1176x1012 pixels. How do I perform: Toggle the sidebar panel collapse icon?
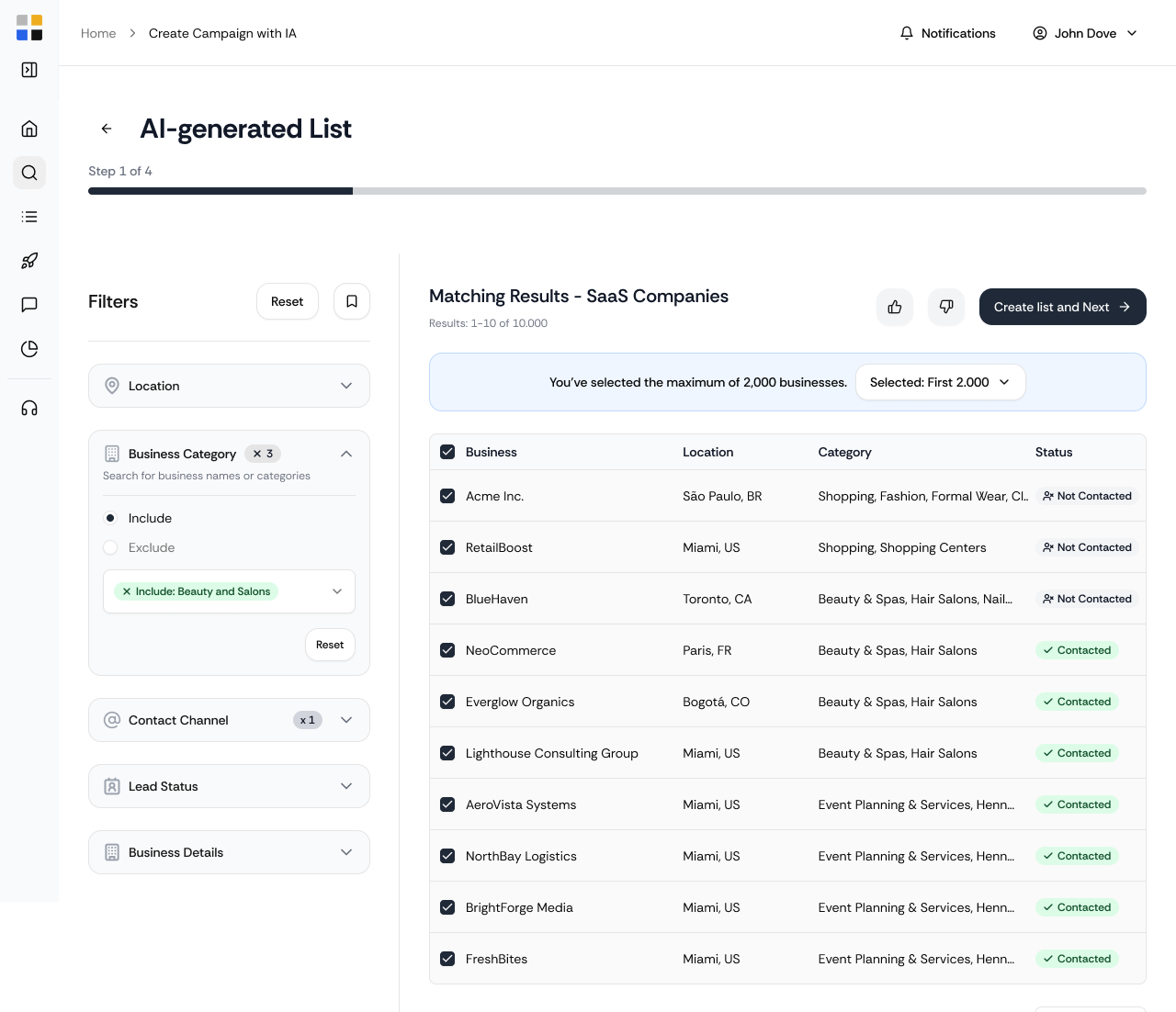click(29, 70)
